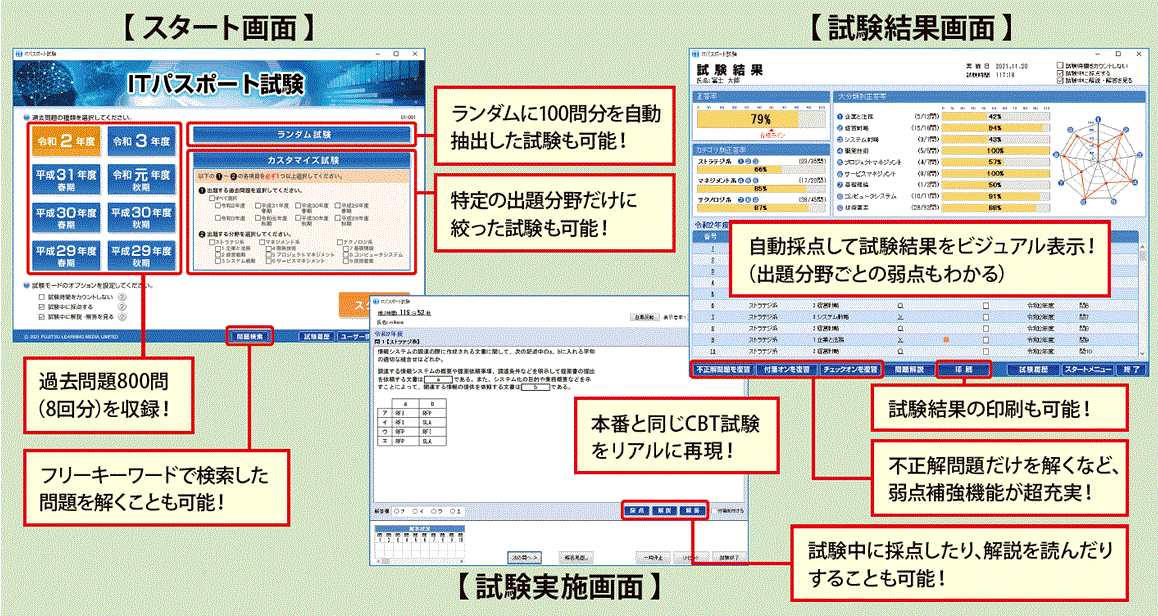Check the テクノロジ系 field checkbox

pos(340,242)
